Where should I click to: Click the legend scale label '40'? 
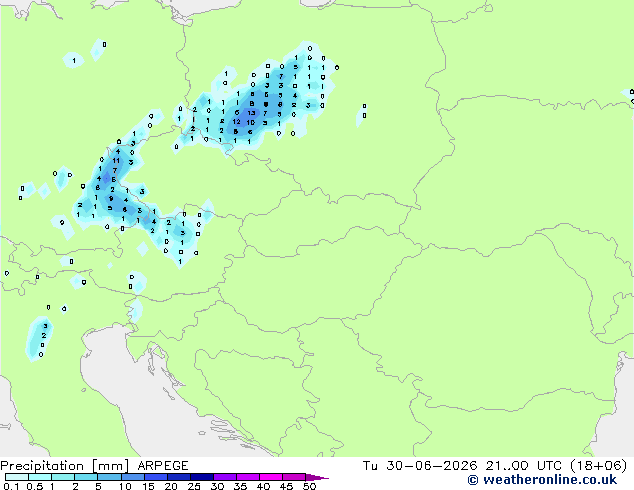[263, 486]
